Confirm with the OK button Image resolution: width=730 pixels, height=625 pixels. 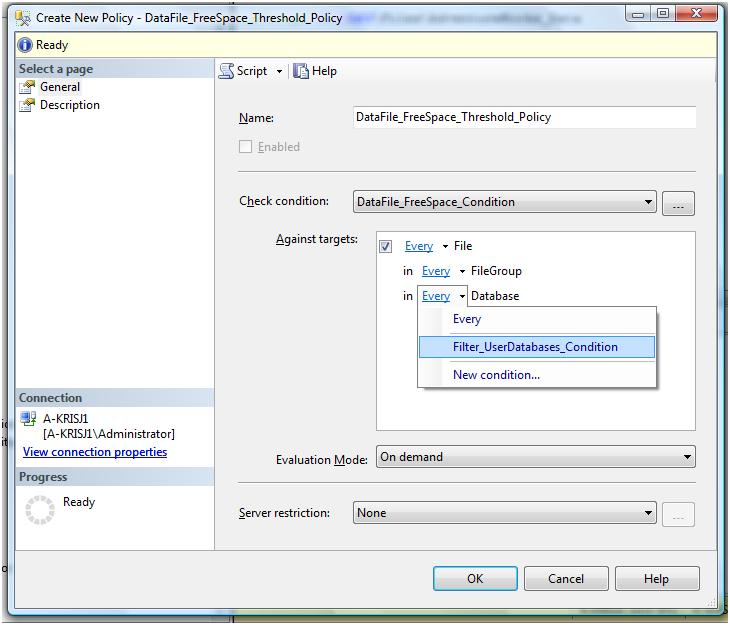pos(475,579)
